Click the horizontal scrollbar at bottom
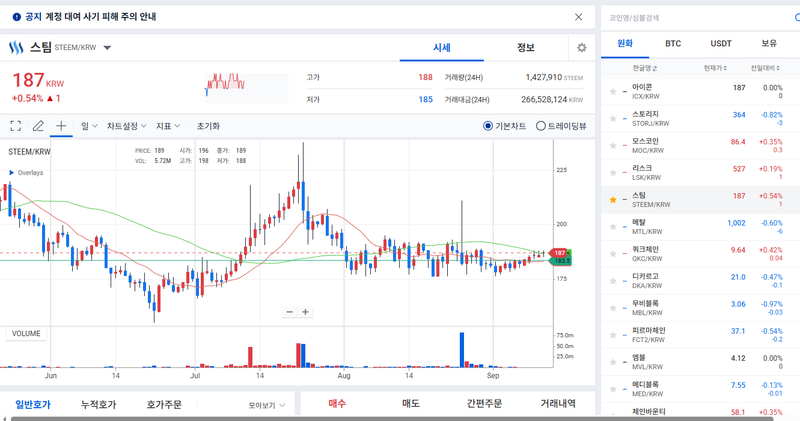 [x=393, y=418]
